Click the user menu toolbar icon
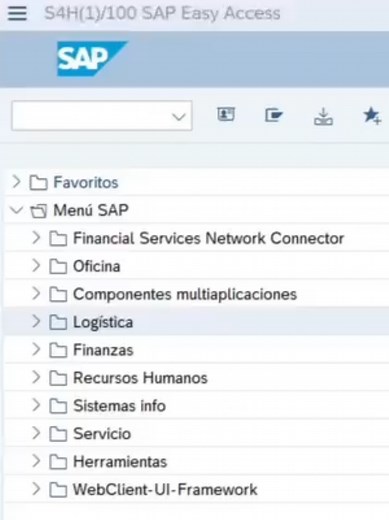 [x=226, y=115]
